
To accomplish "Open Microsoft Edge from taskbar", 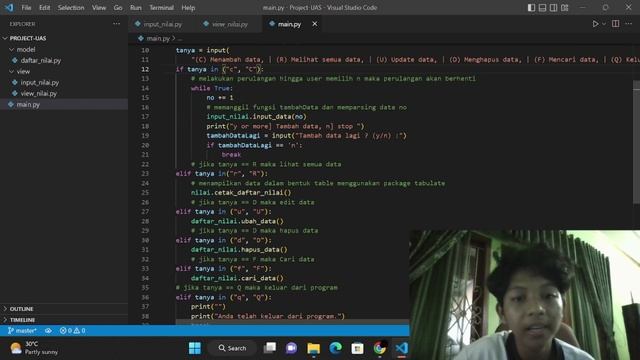I will (x=336, y=348).
